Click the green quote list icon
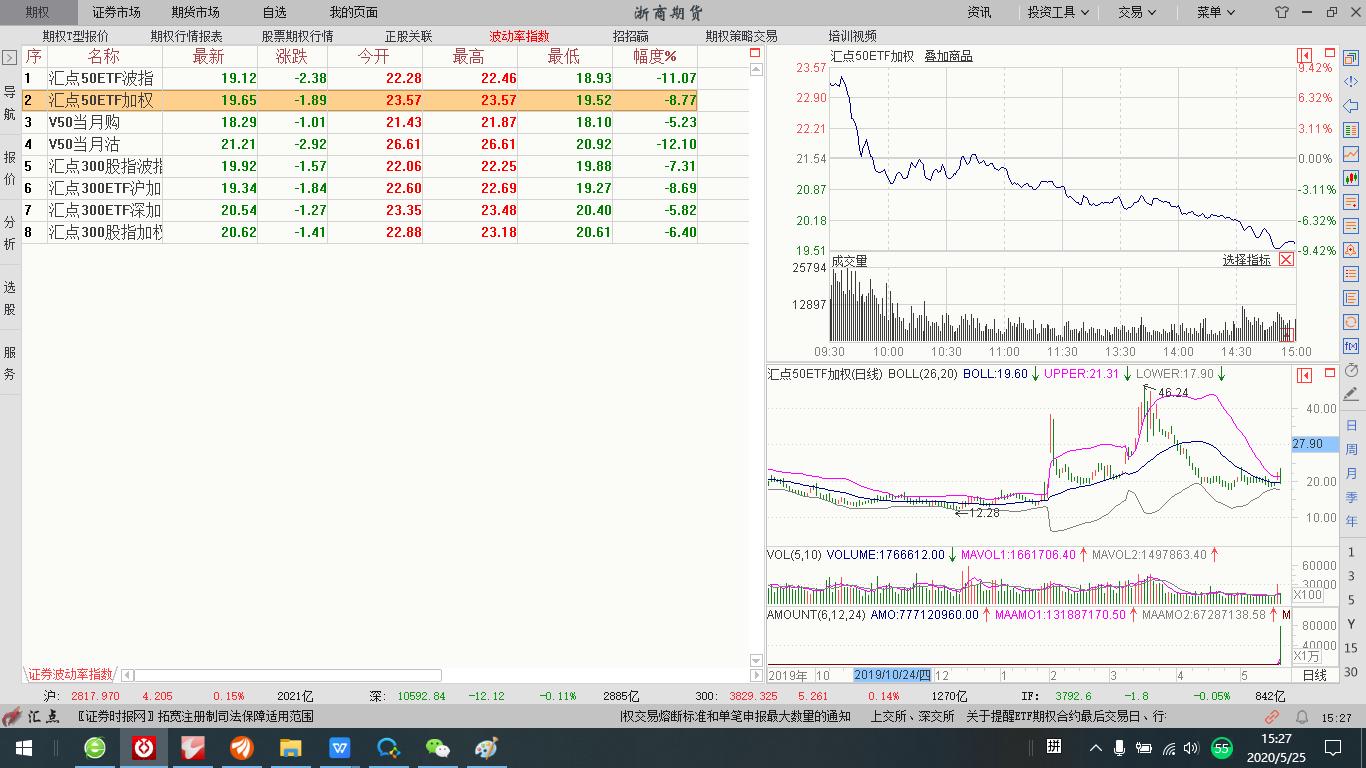Viewport: 1366px width, 768px height. [x=1352, y=127]
